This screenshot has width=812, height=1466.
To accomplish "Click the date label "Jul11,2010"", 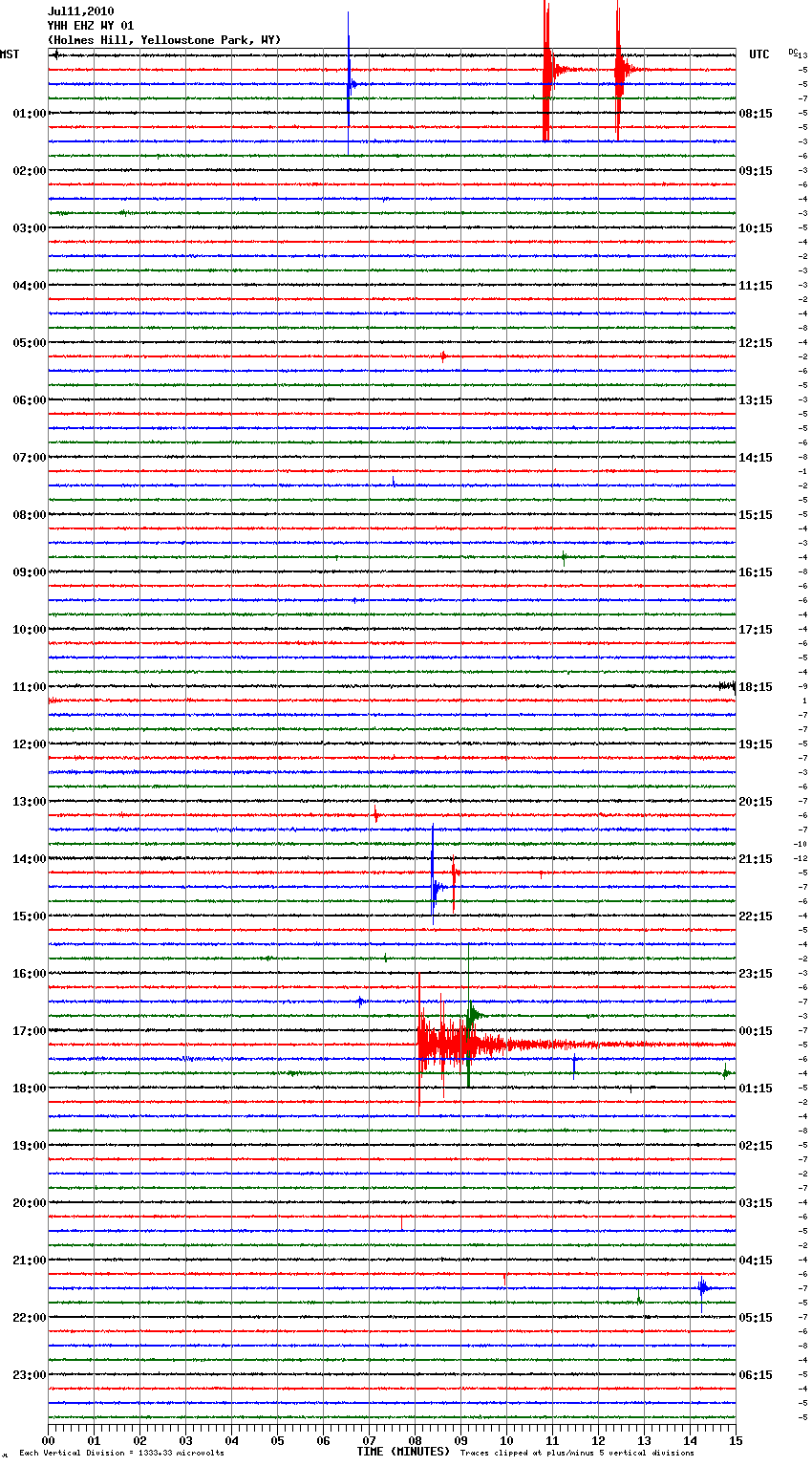I will tap(80, 11).
